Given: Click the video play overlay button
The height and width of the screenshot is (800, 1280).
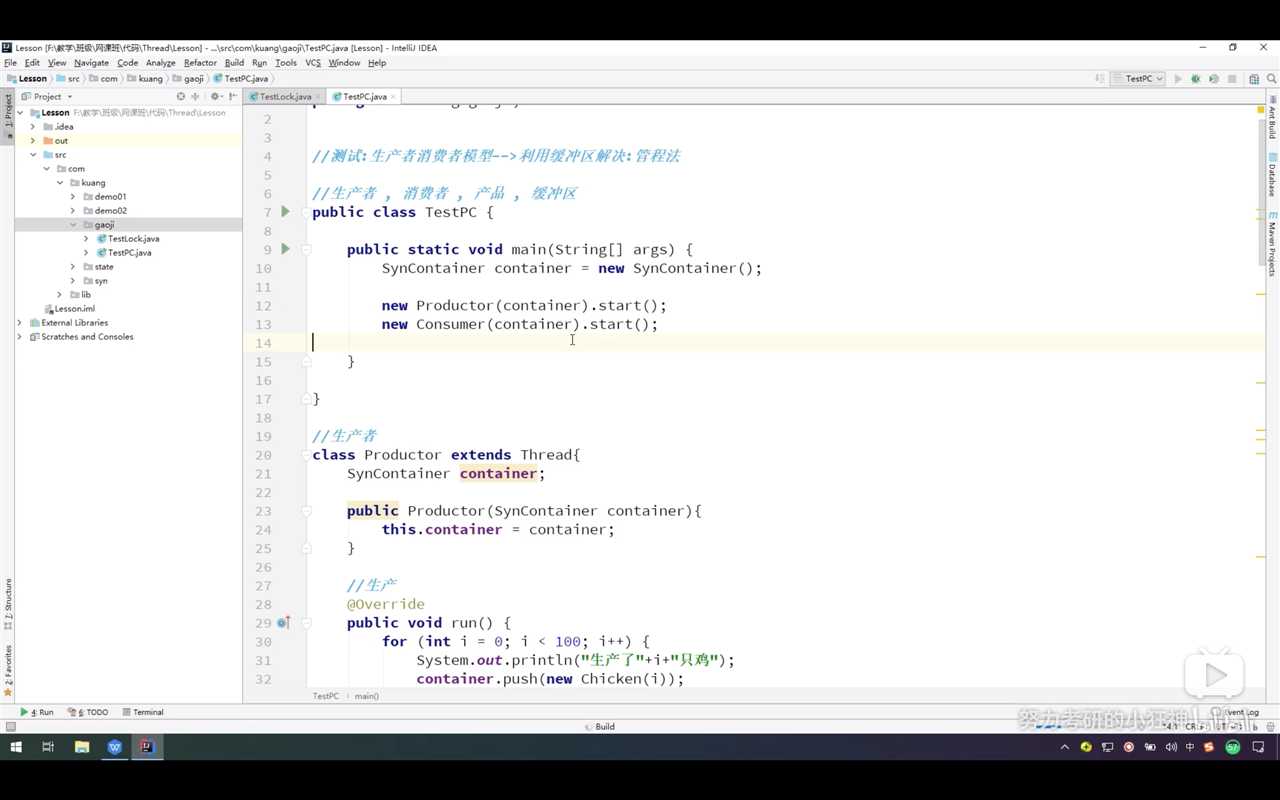Looking at the screenshot, I should [x=1214, y=676].
